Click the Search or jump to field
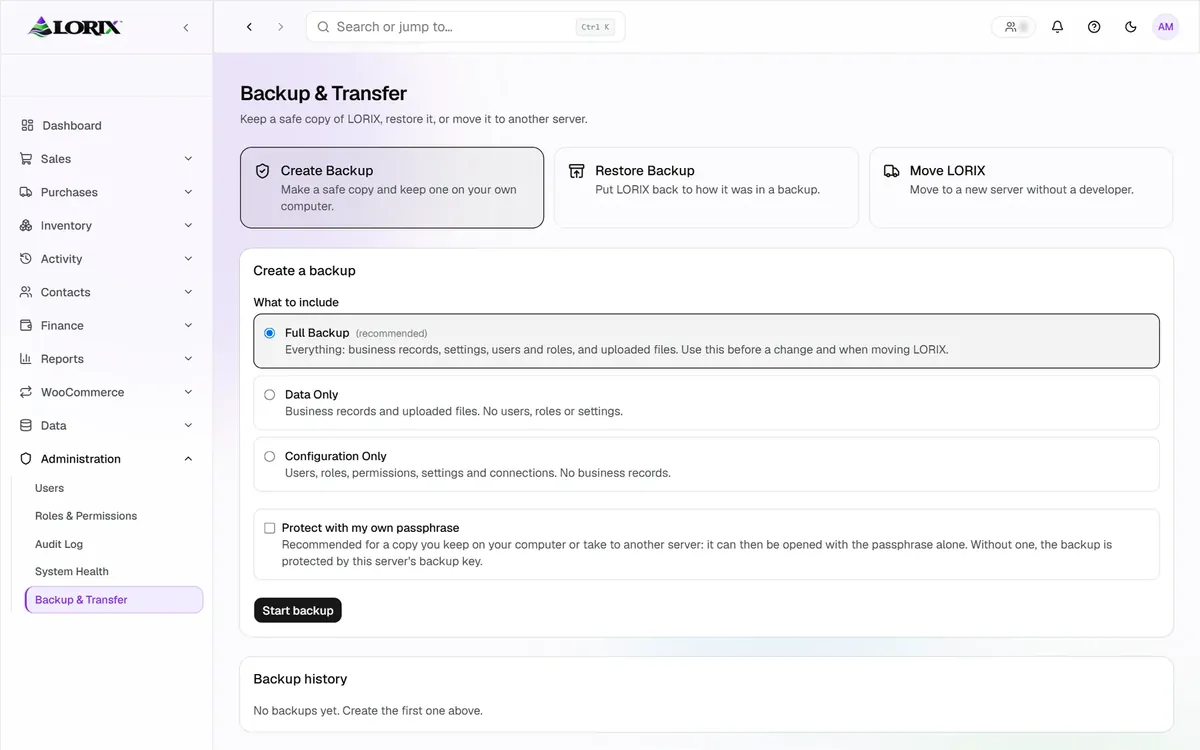1200x750 pixels. coord(465,27)
